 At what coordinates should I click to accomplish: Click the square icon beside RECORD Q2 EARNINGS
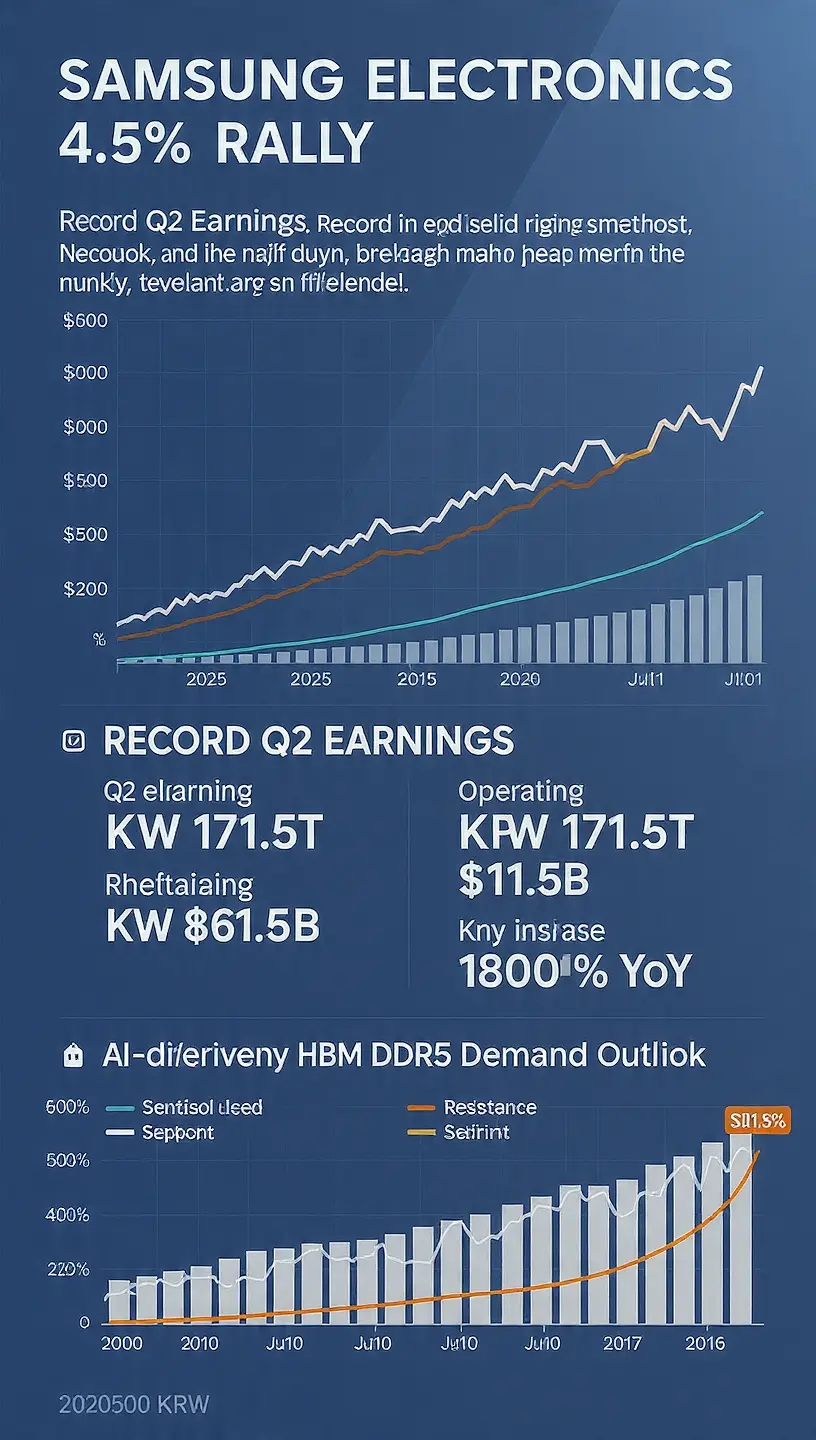pyautogui.click(x=73, y=741)
